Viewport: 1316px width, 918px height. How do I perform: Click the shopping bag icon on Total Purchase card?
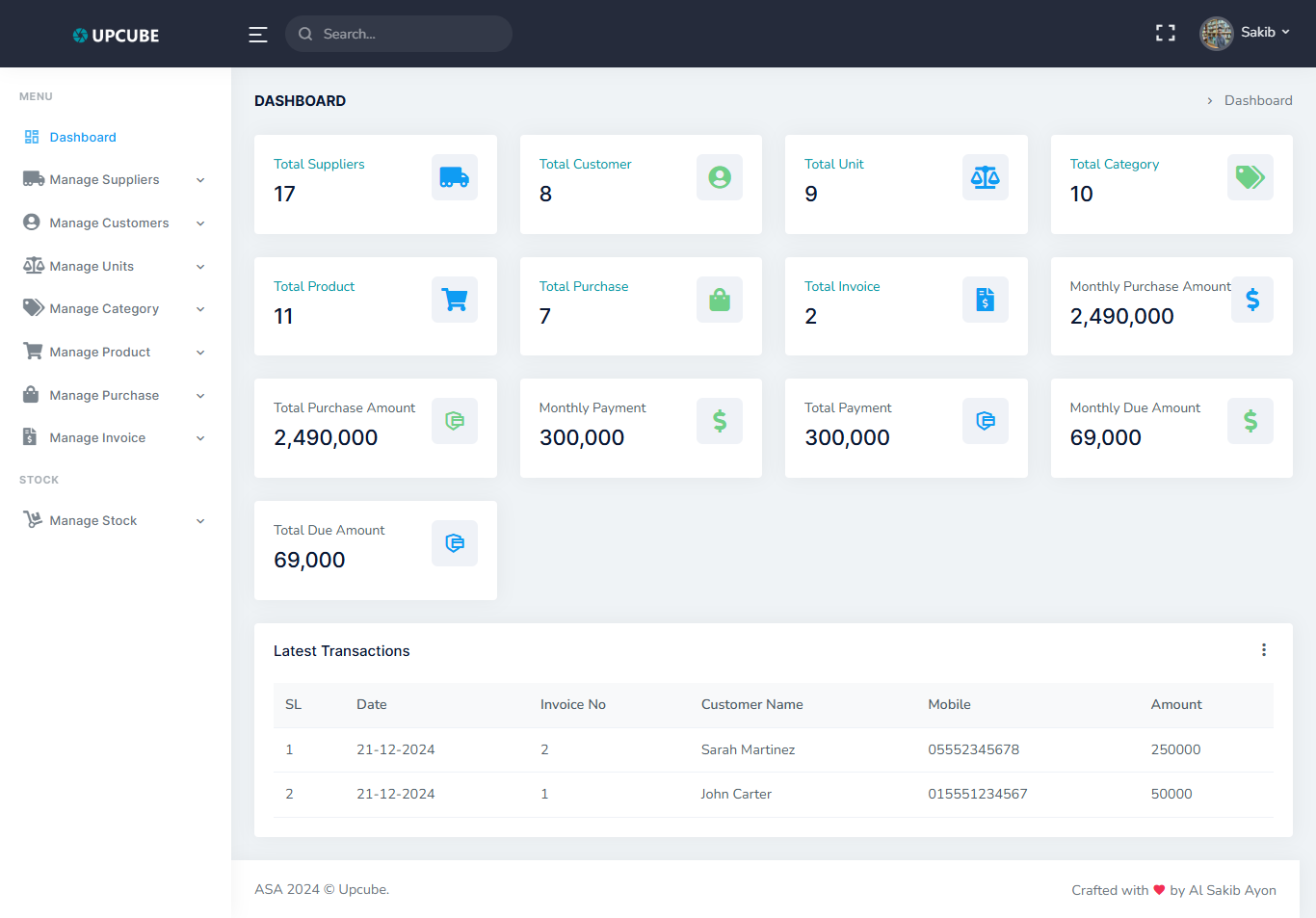[719, 300]
